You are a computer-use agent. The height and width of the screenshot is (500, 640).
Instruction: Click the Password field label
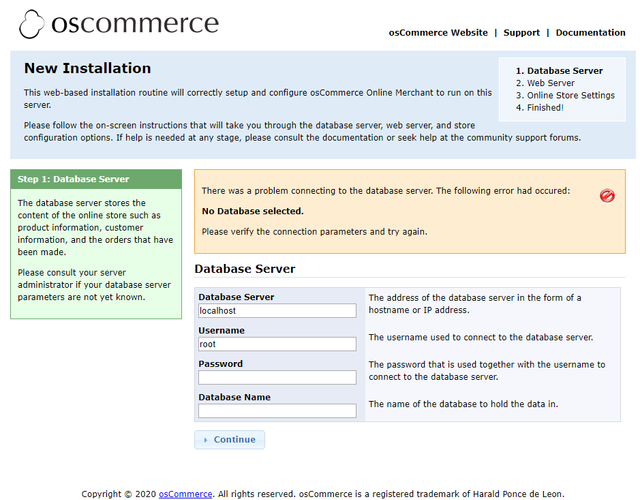tap(220, 364)
